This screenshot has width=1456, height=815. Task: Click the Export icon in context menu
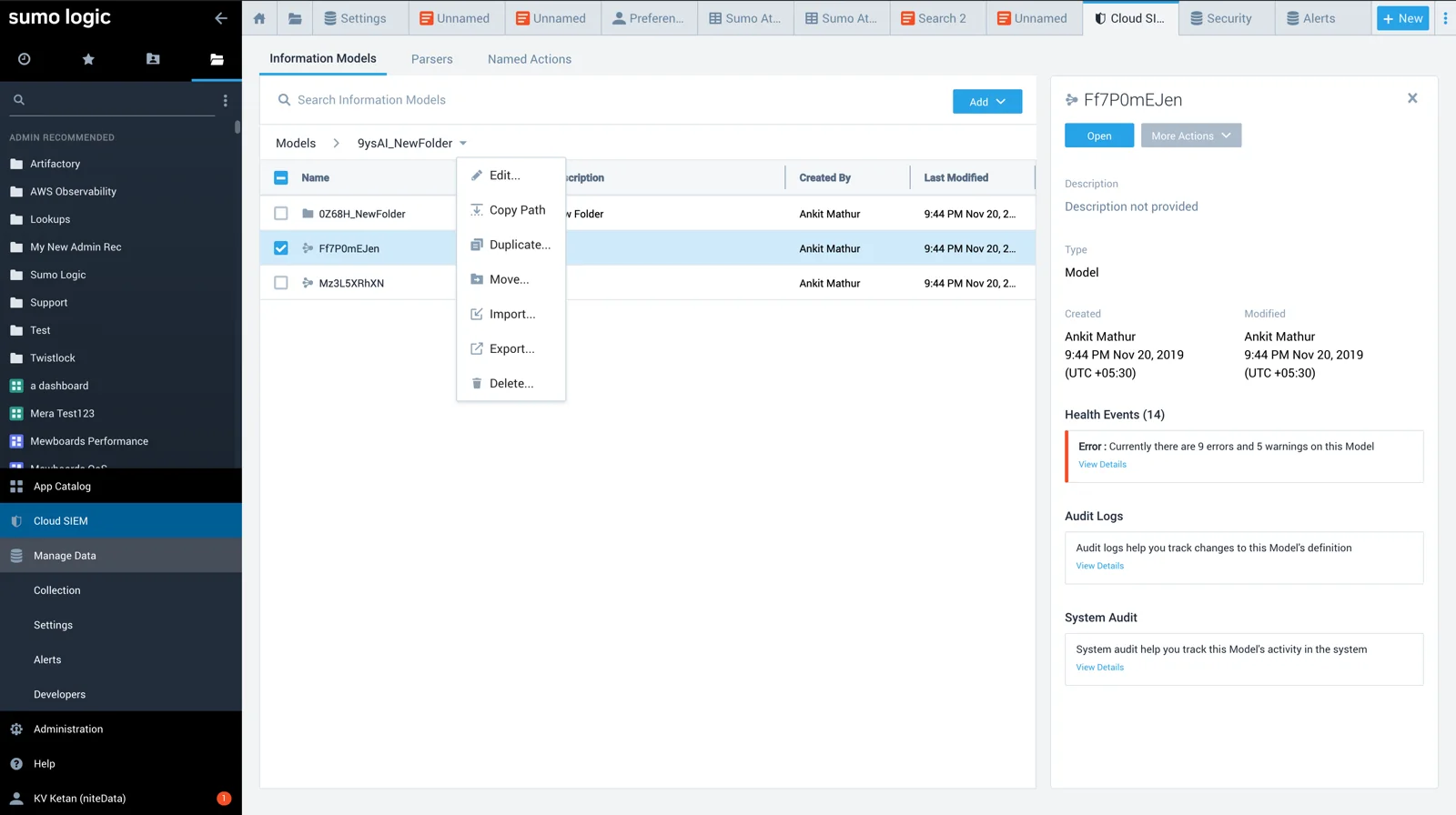[476, 349]
